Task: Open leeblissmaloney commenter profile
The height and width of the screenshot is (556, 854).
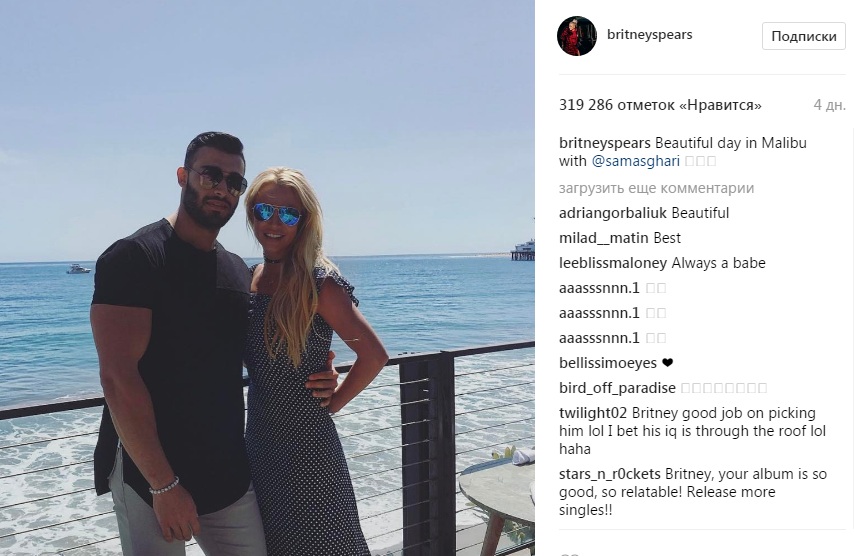Action: [x=613, y=263]
